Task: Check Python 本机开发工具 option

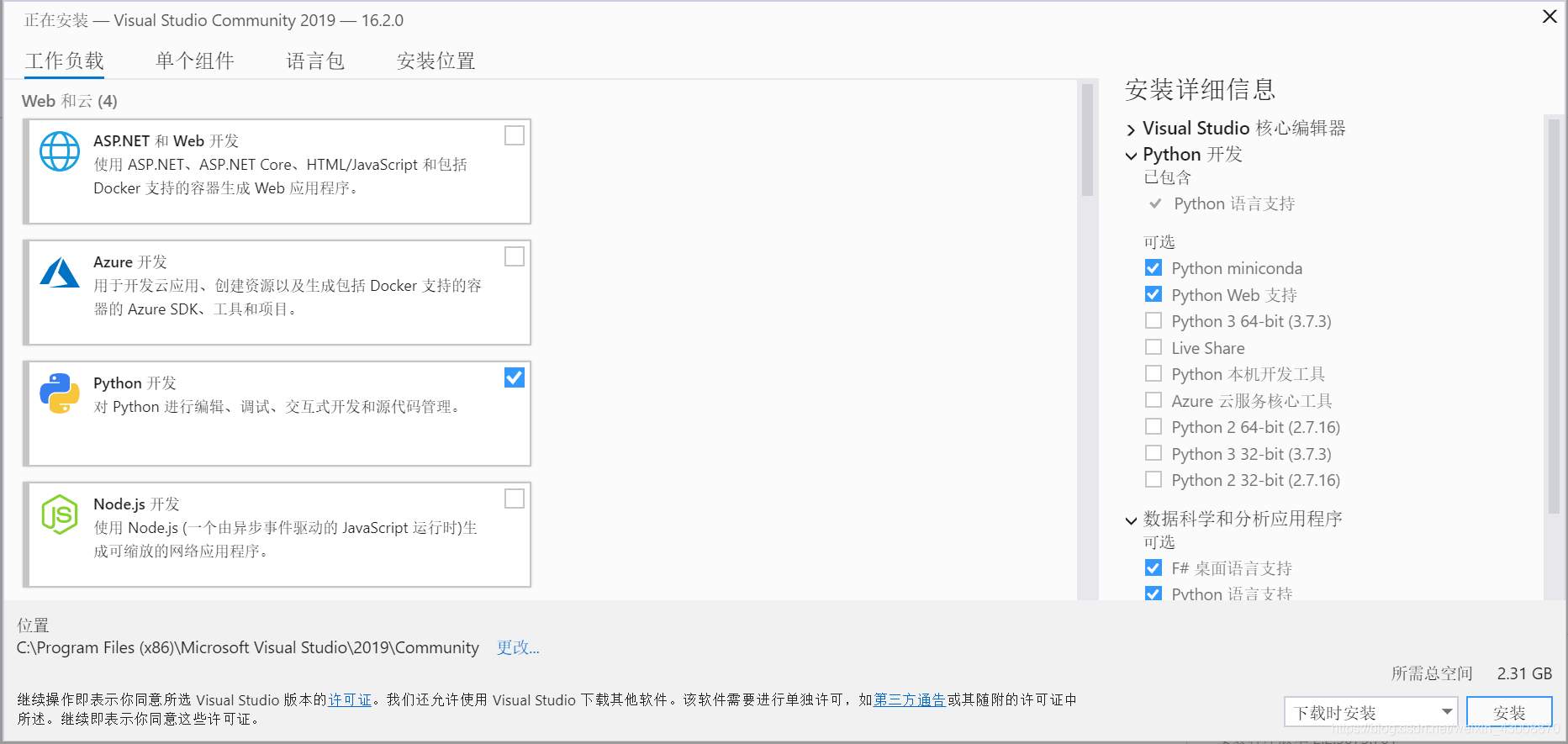Action: (x=1154, y=374)
